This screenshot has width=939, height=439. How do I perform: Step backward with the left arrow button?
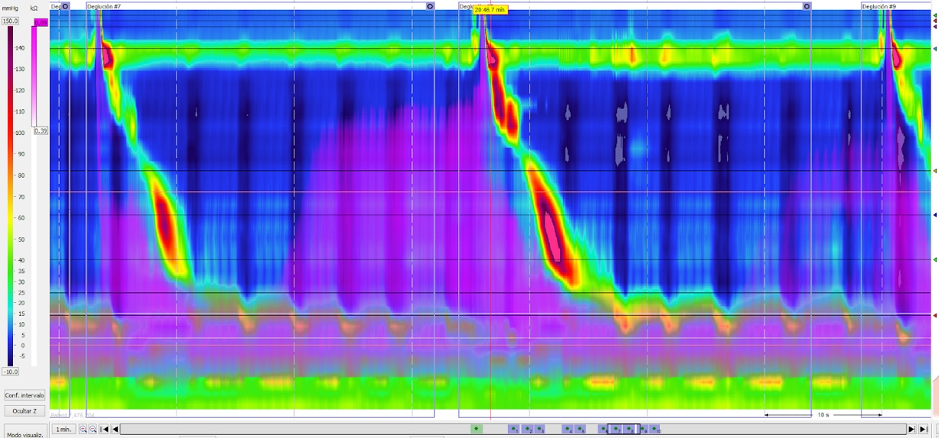pos(114,429)
